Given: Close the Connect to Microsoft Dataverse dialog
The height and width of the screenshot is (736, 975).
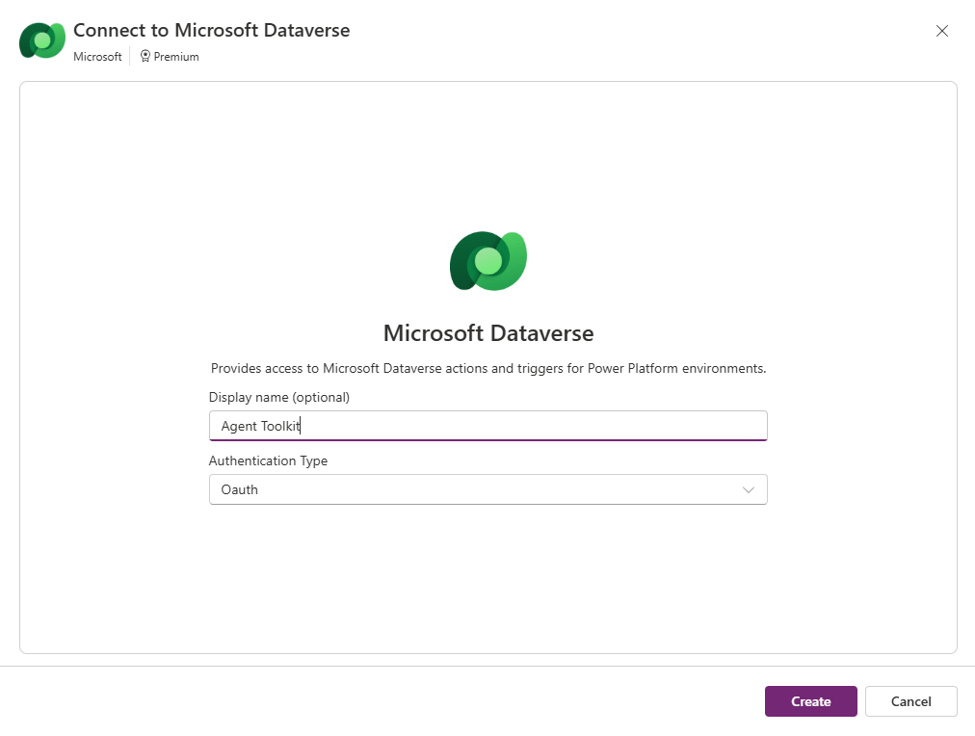Looking at the screenshot, I should click(942, 31).
